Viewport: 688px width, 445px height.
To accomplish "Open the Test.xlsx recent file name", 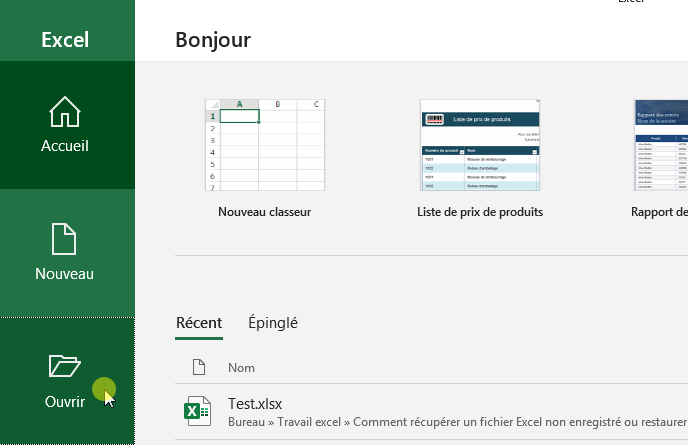I will point(255,404).
